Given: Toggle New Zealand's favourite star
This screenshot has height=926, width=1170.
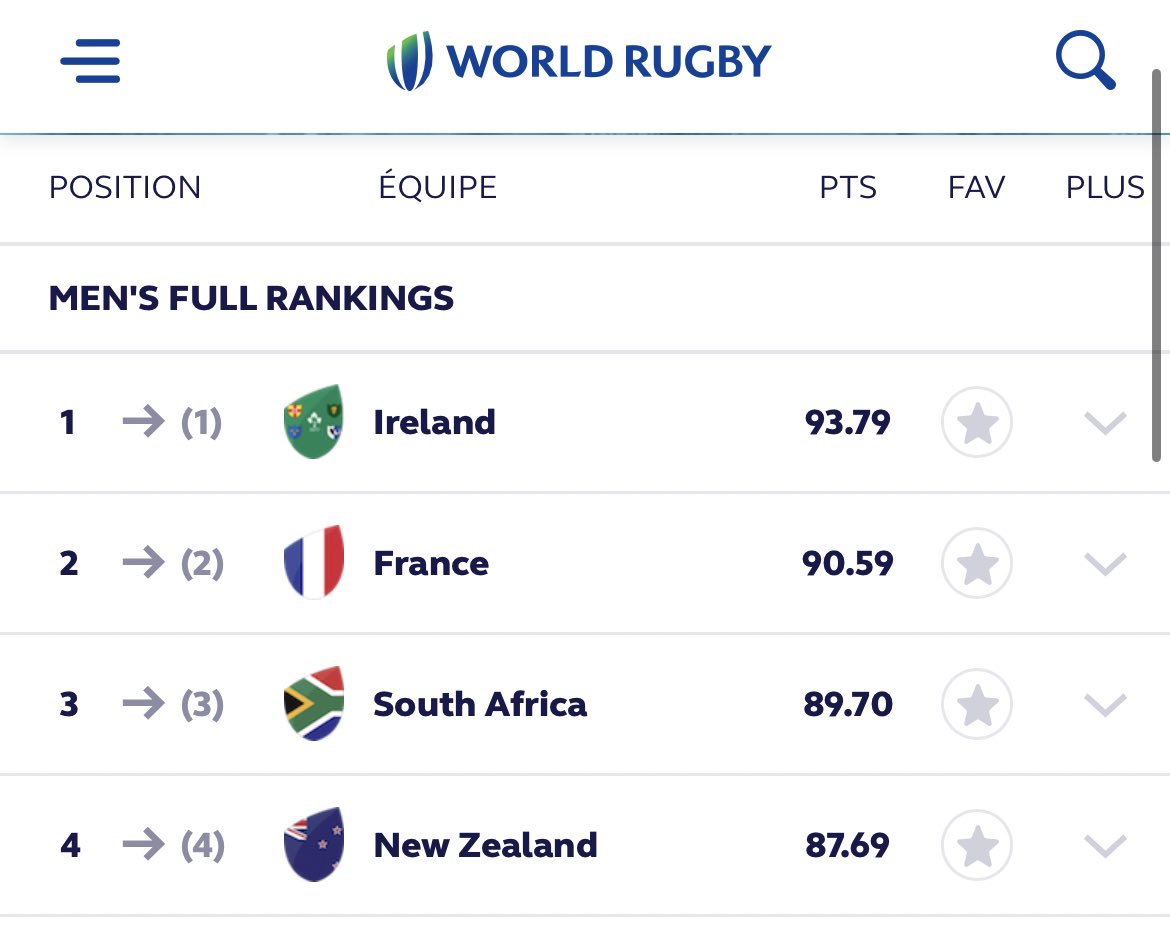Looking at the screenshot, I should coord(977,845).
